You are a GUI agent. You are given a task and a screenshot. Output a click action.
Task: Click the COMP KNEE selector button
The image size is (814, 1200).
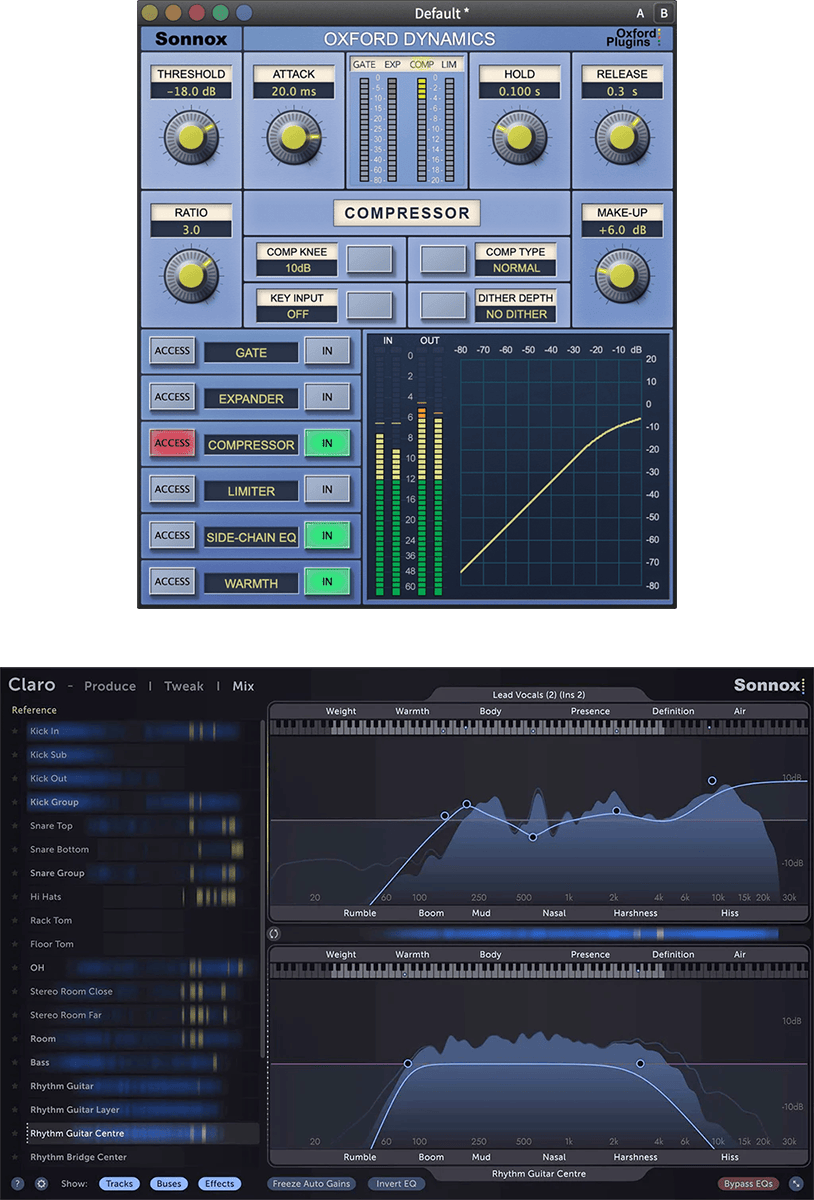click(369, 260)
